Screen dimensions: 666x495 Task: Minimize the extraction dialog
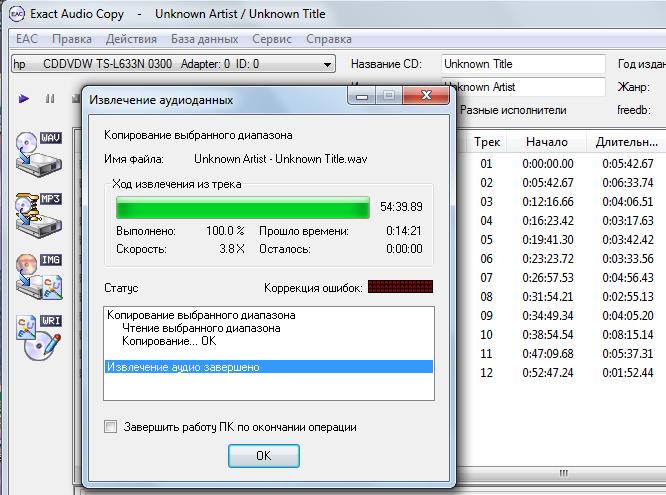(x=361, y=95)
